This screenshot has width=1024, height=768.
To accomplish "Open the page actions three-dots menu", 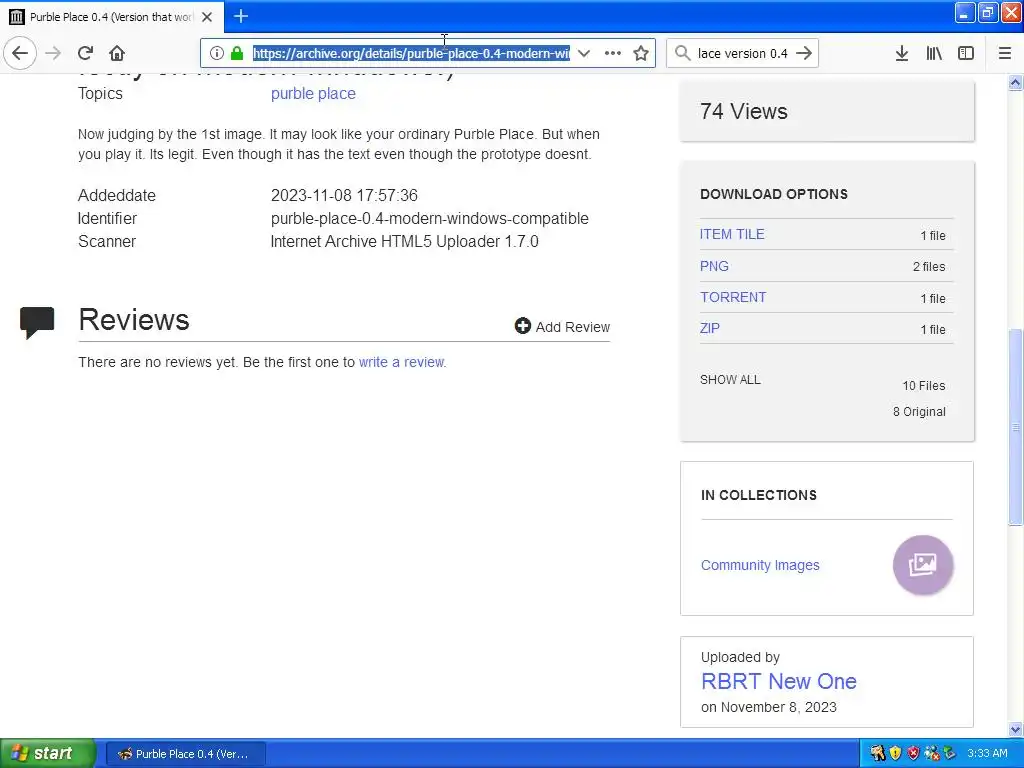I will tap(613, 53).
